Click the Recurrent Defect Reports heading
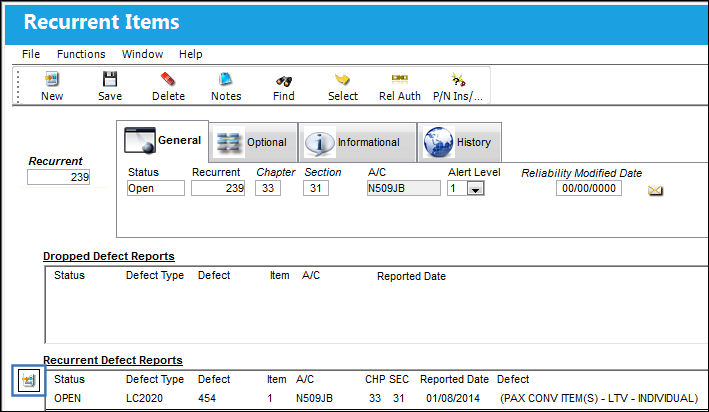Screen dimensions: 709x412 click(113, 360)
